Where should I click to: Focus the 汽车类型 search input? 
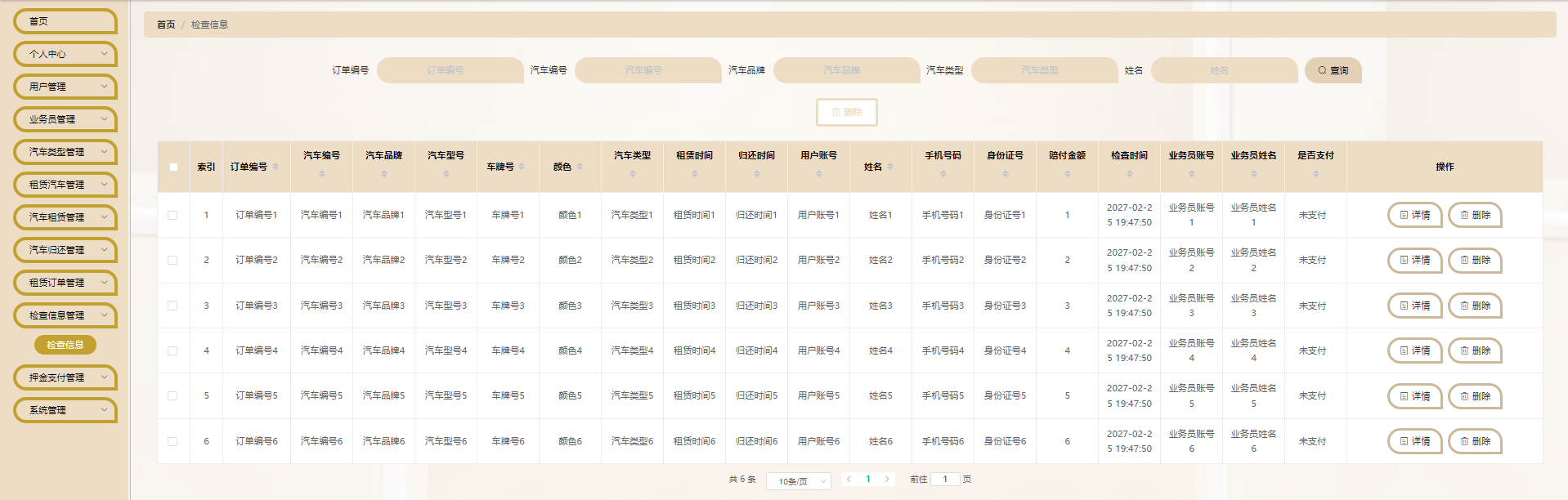[x=1045, y=70]
